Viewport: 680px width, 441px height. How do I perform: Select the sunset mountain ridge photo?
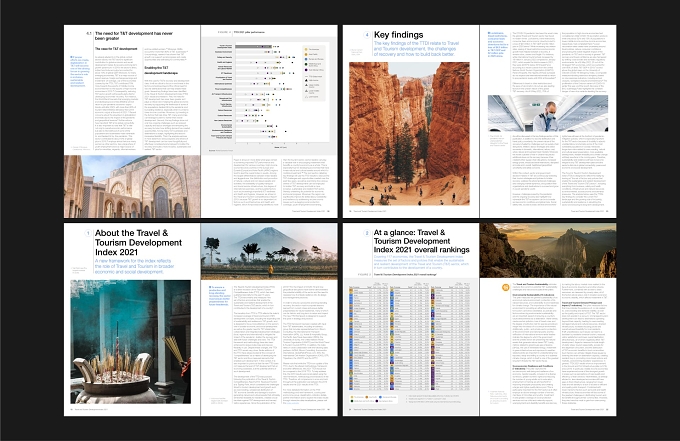pos(548,251)
